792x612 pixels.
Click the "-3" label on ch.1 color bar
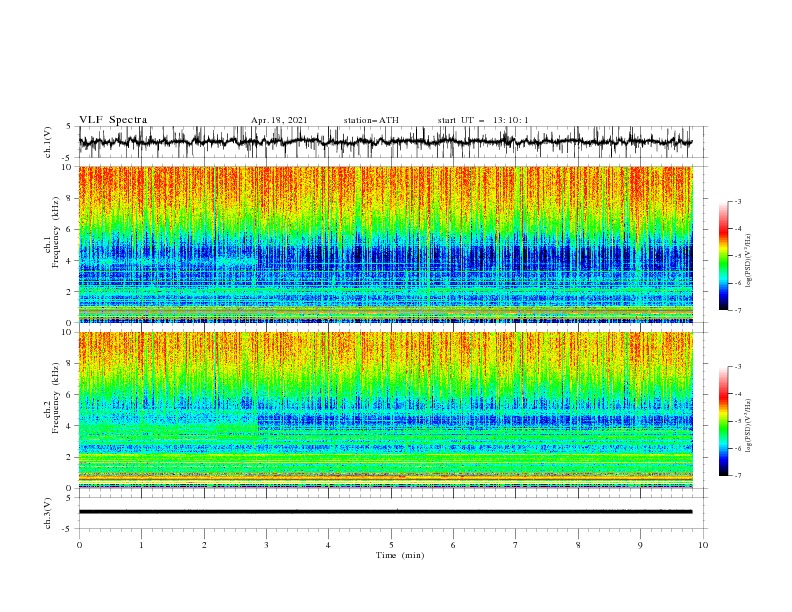point(738,201)
